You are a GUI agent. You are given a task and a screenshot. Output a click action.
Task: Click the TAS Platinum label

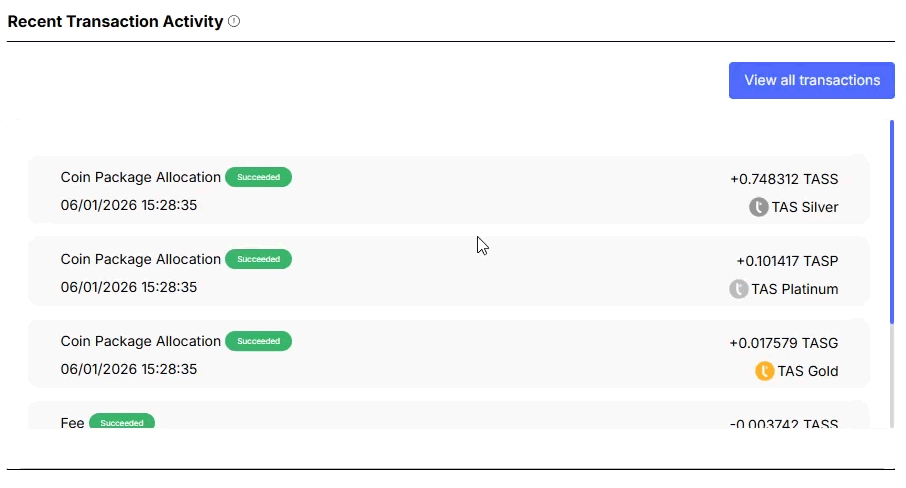[x=795, y=289]
